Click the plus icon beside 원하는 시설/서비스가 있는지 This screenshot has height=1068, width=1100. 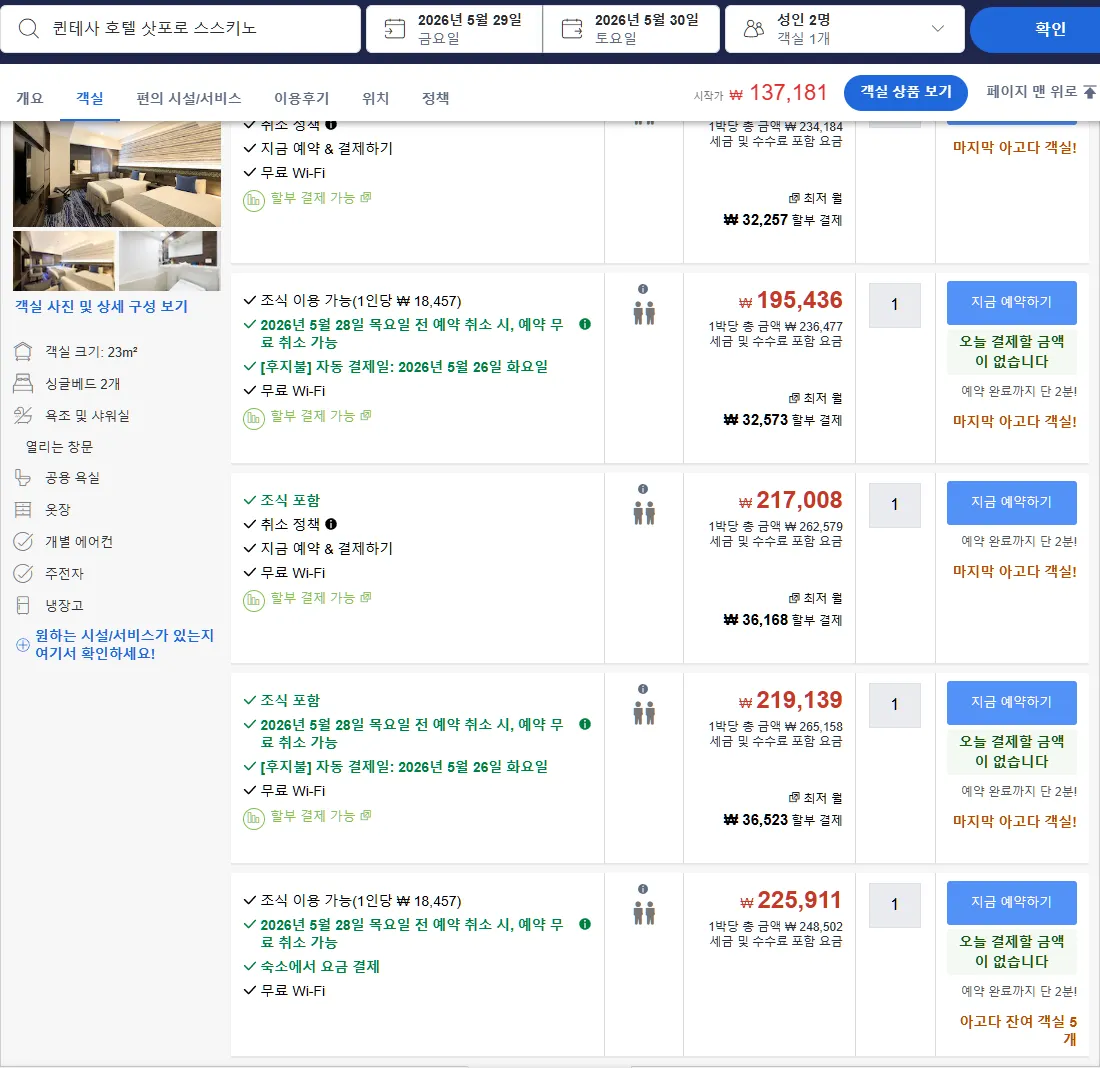click(23, 644)
